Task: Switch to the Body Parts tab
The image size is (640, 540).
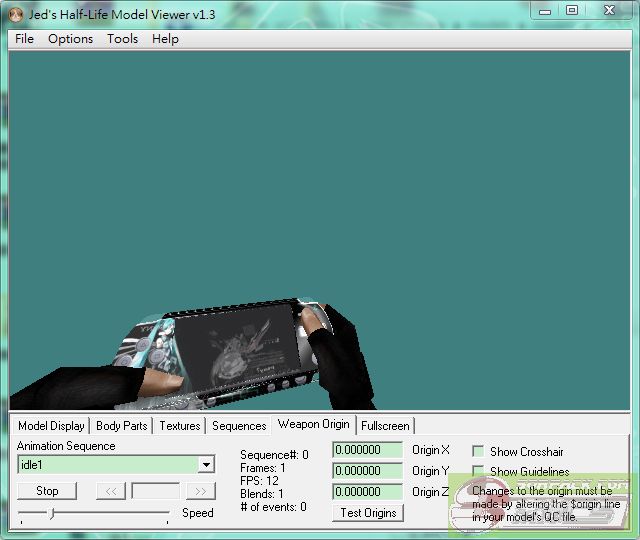Action: pos(122,426)
